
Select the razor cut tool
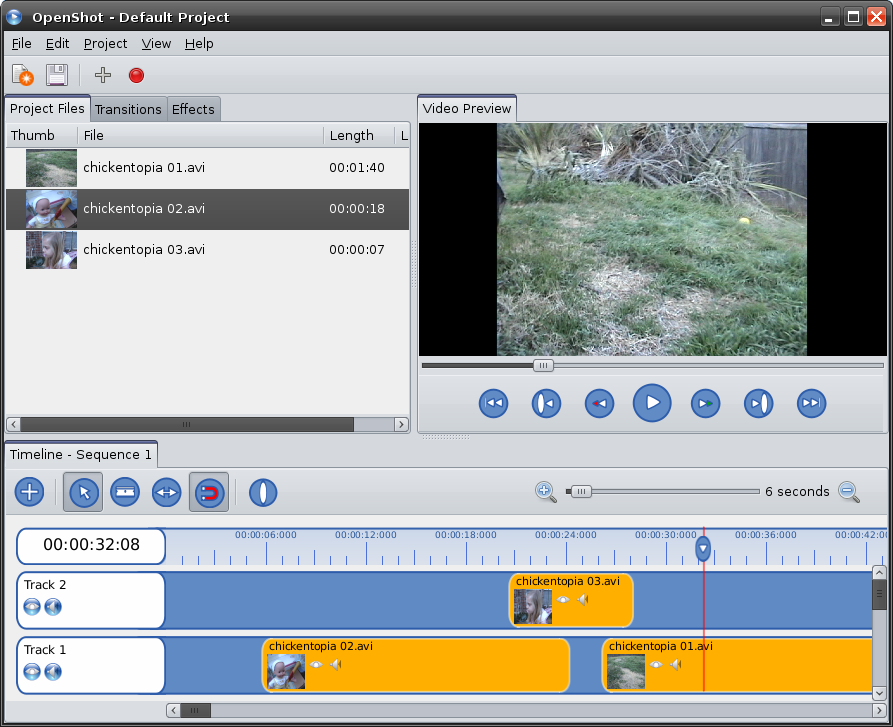click(124, 492)
